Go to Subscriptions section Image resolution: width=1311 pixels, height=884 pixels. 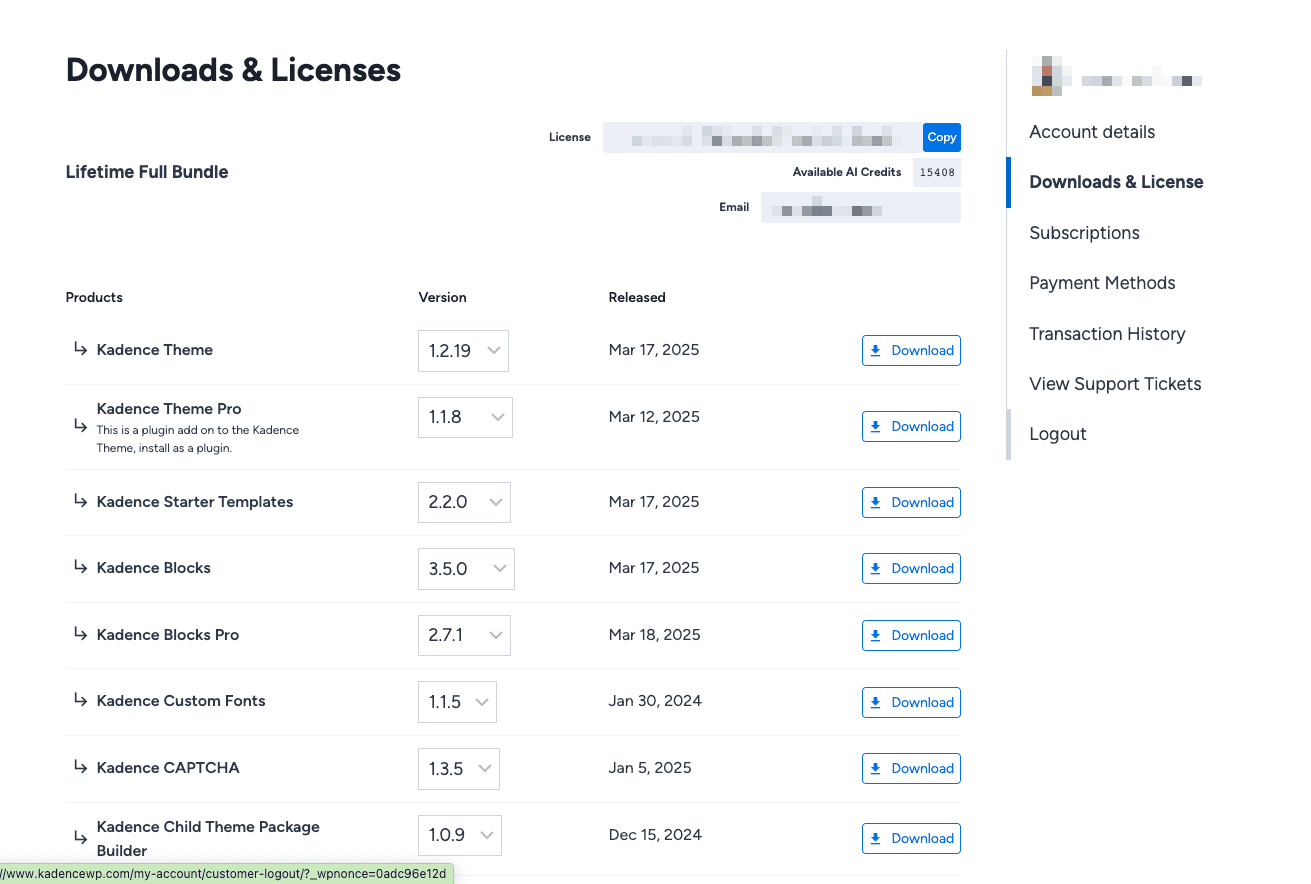1084,233
